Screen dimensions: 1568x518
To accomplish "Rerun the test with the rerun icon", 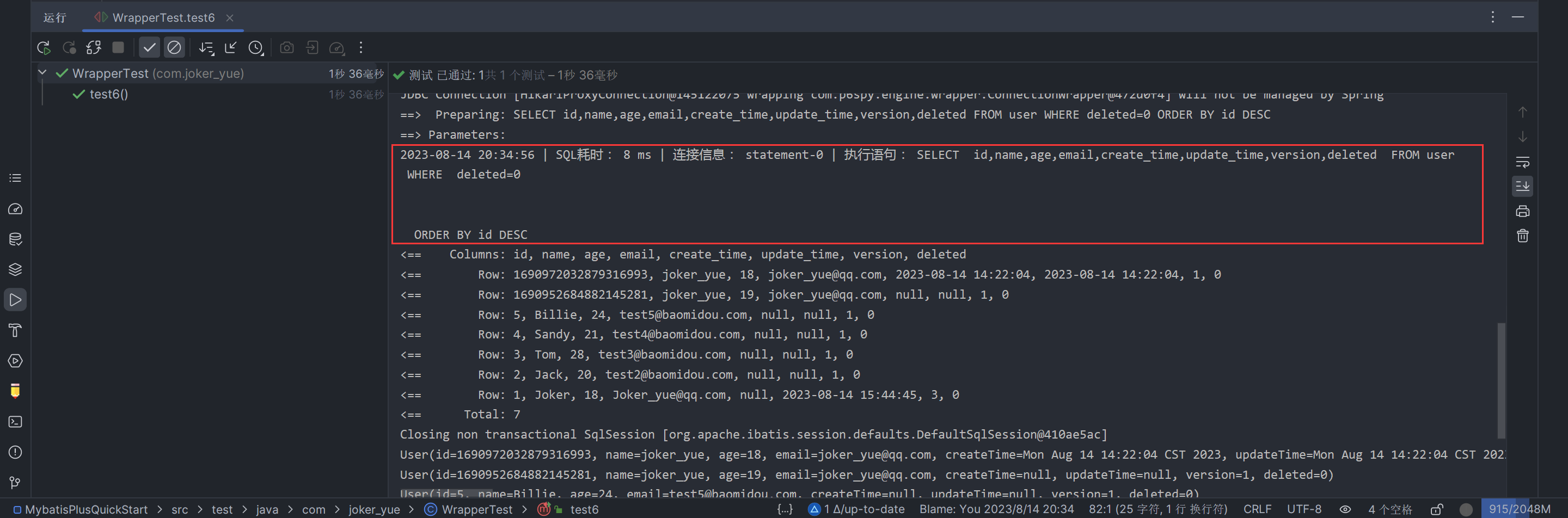I will pyautogui.click(x=43, y=47).
